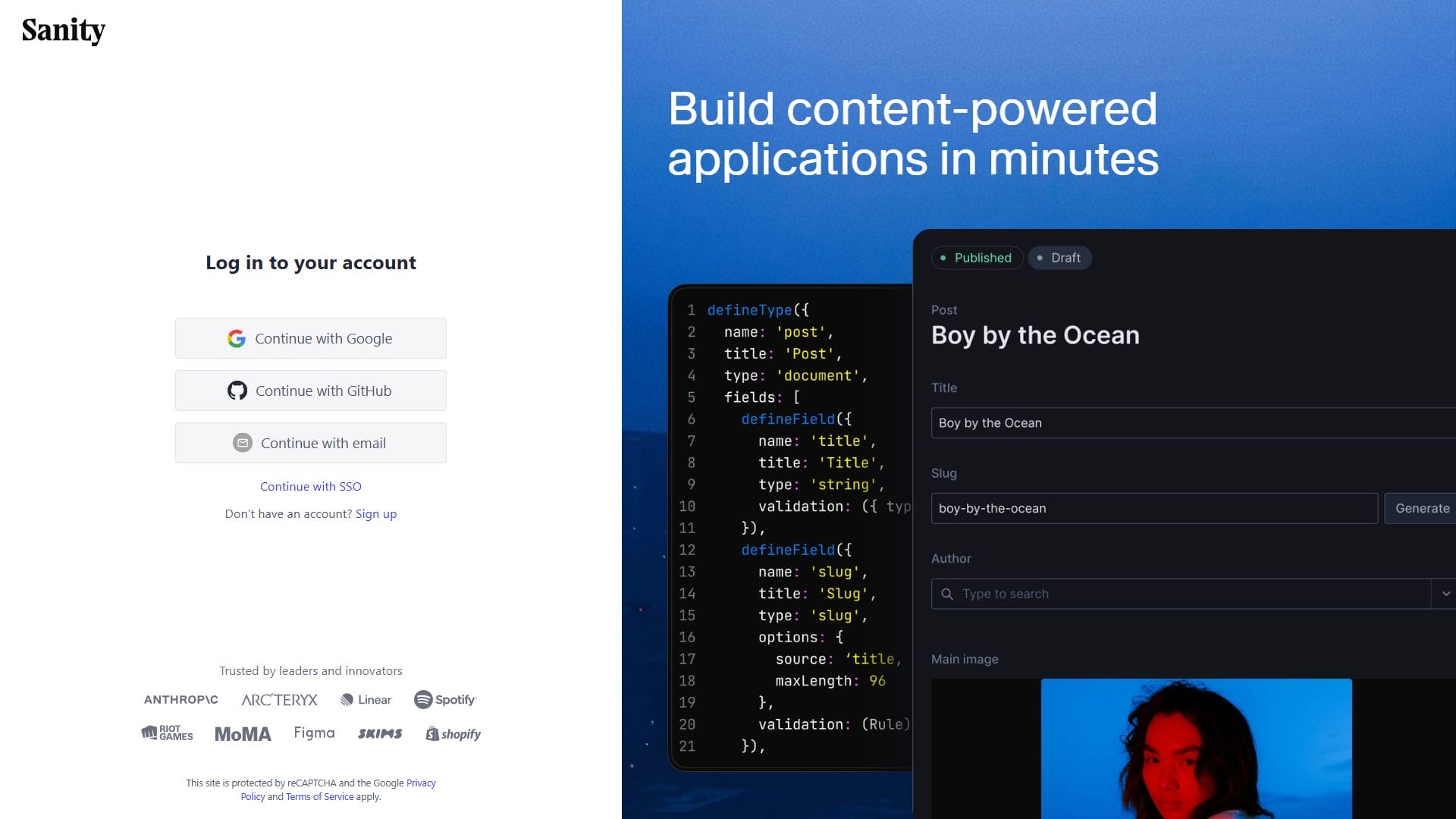Click code line 'options: {'
Viewport: 1456px width, 819px height.
801,637
